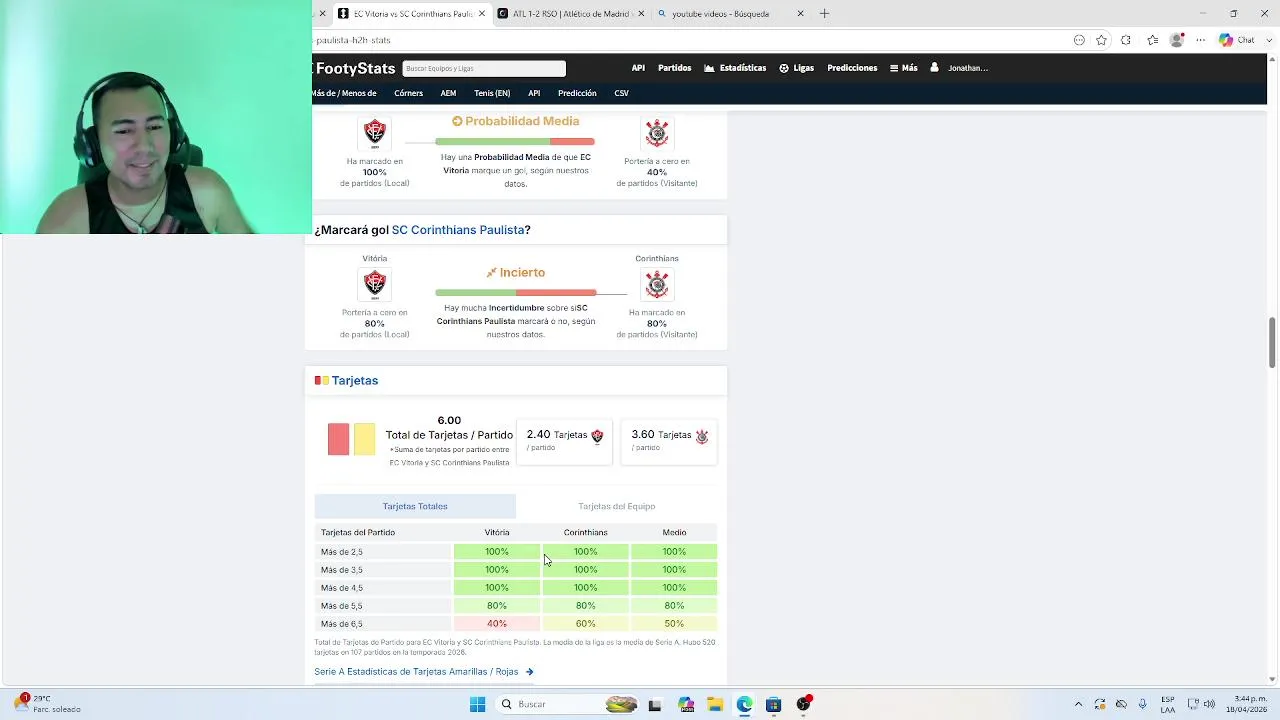Open File Explorer from the taskbar
Image resolution: width=1280 pixels, height=720 pixels.
(715, 704)
